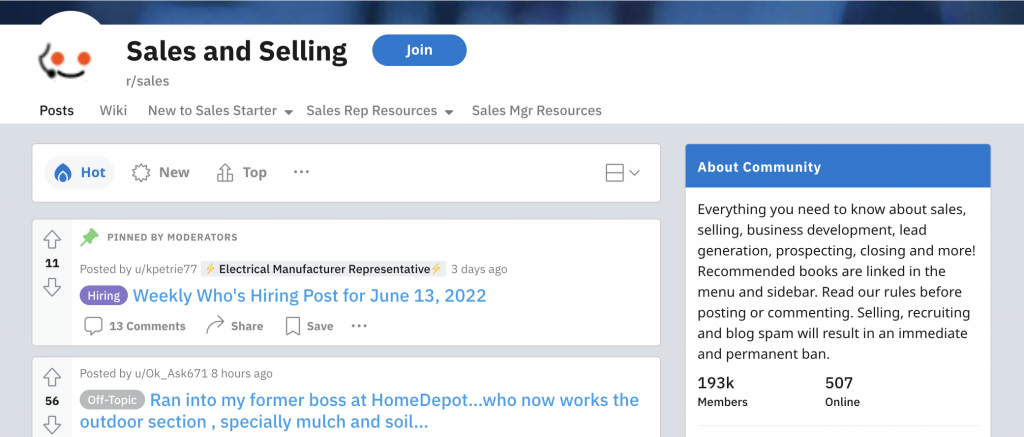Viewport: 1024px width, 437px height.
Task: Open the Sales Mgr Resources tab
Action: pos(536,111)
